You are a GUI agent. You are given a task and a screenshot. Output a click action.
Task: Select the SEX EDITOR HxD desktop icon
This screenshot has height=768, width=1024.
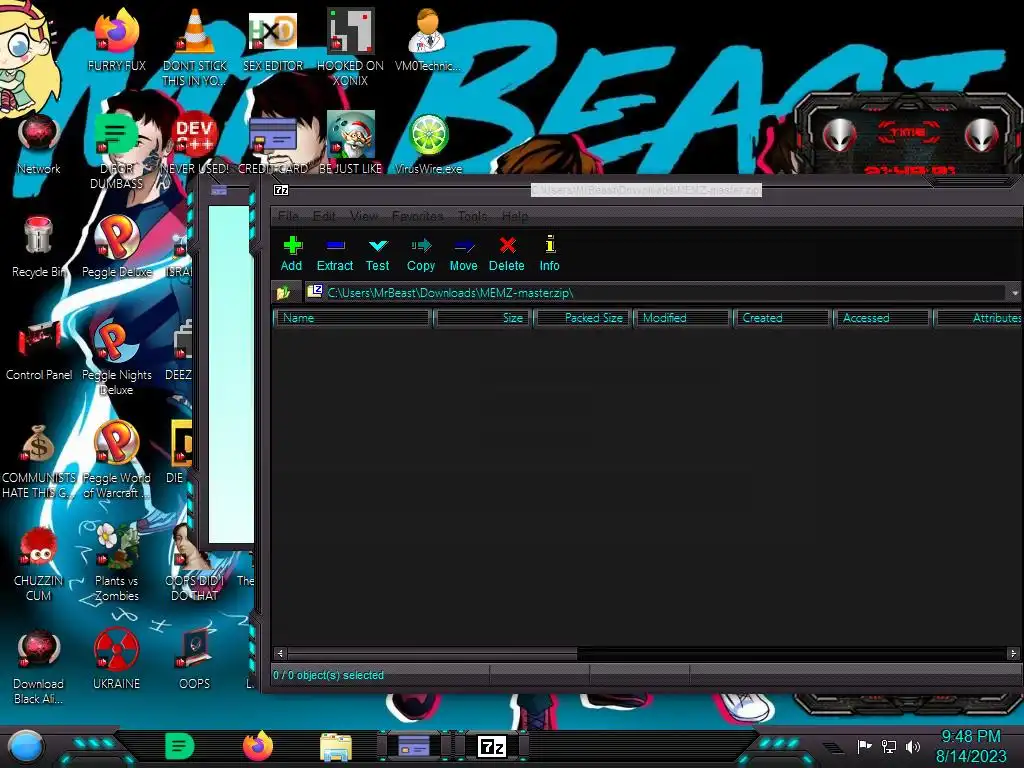click(273, 40)
